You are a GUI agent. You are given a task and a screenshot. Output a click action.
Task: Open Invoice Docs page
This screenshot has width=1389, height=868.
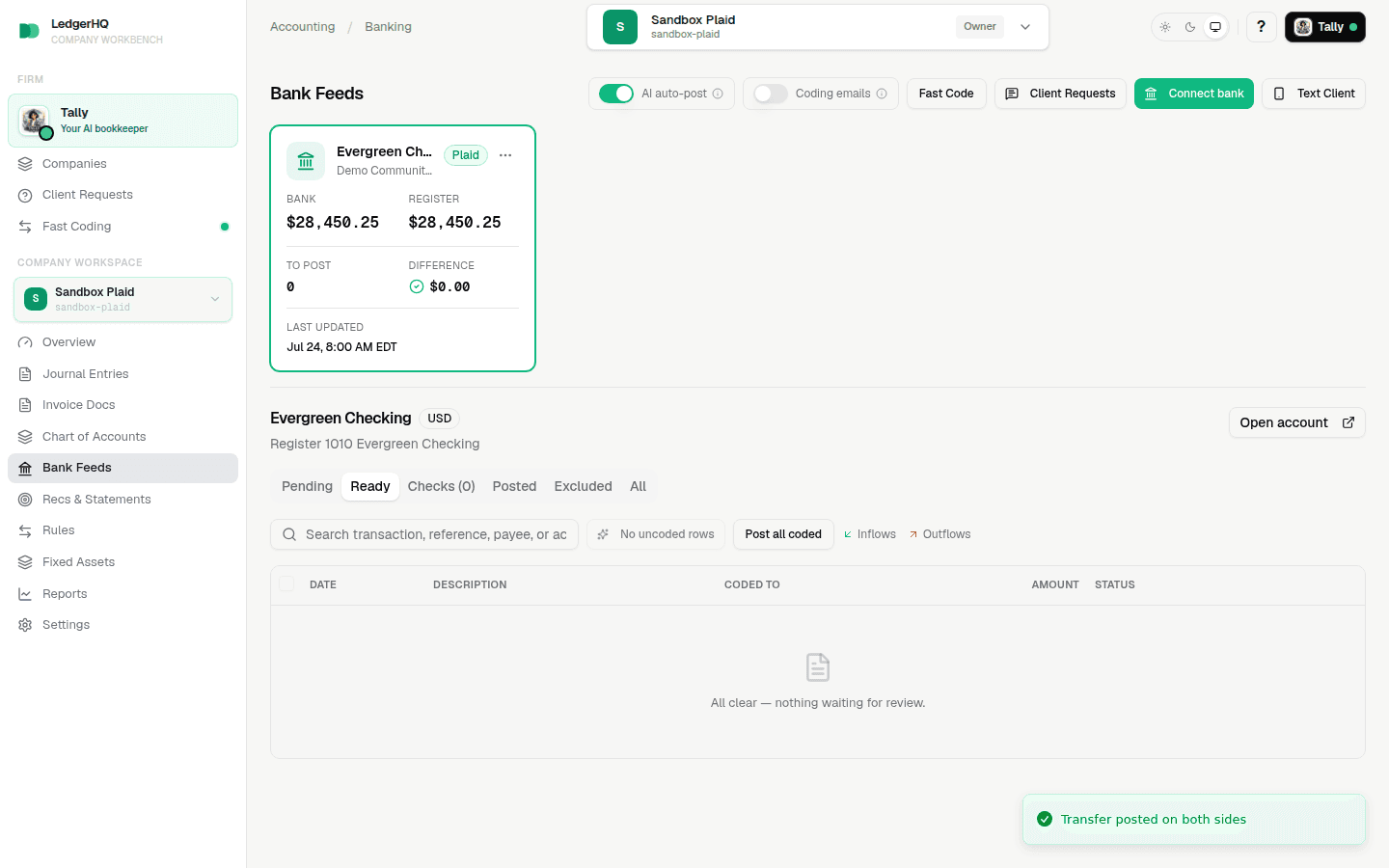(123, 405)
